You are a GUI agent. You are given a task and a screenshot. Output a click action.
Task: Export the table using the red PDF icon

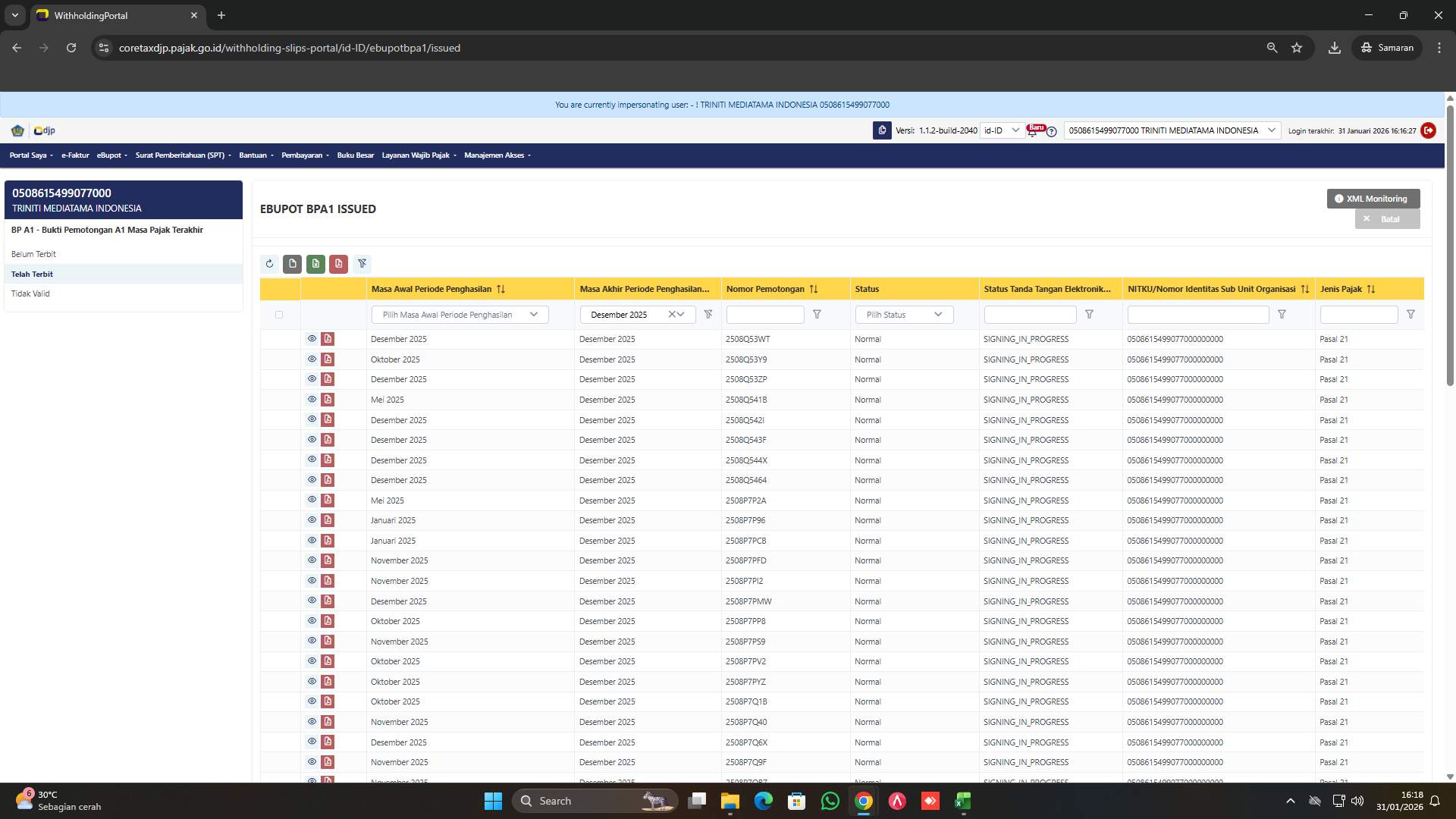(x=339, y=264)
